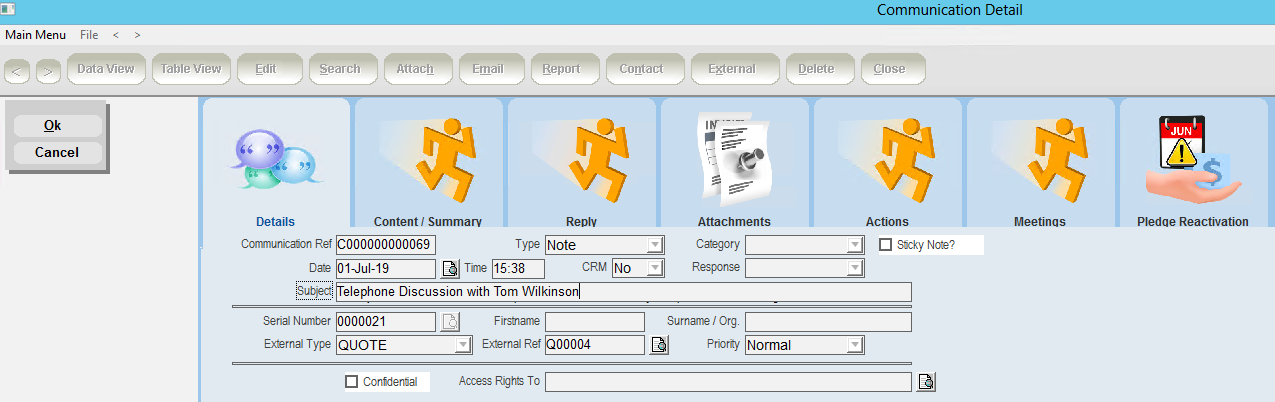The image size is (1275, 402).
Task: Open the Category dropdown
Action: 854,244
